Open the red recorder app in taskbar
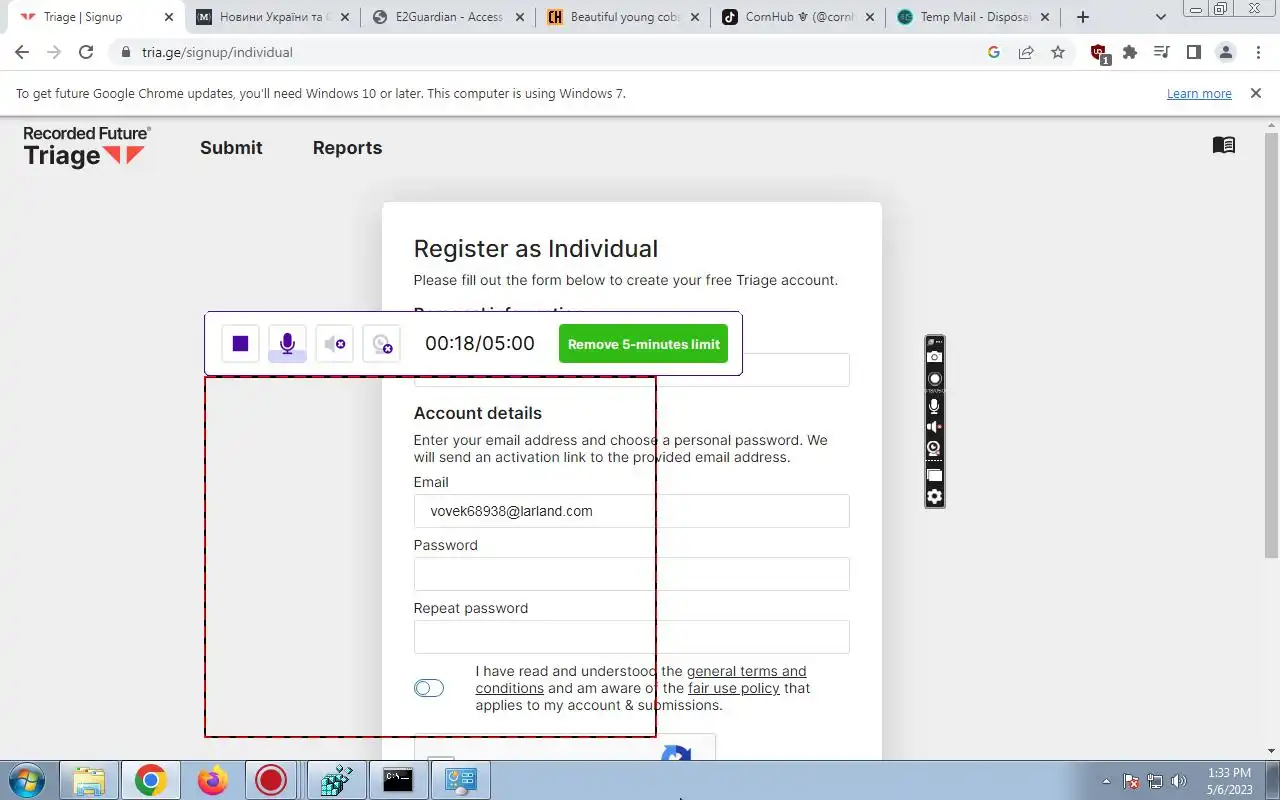The width and height of the screenshot is (1280, 800). 271,780
